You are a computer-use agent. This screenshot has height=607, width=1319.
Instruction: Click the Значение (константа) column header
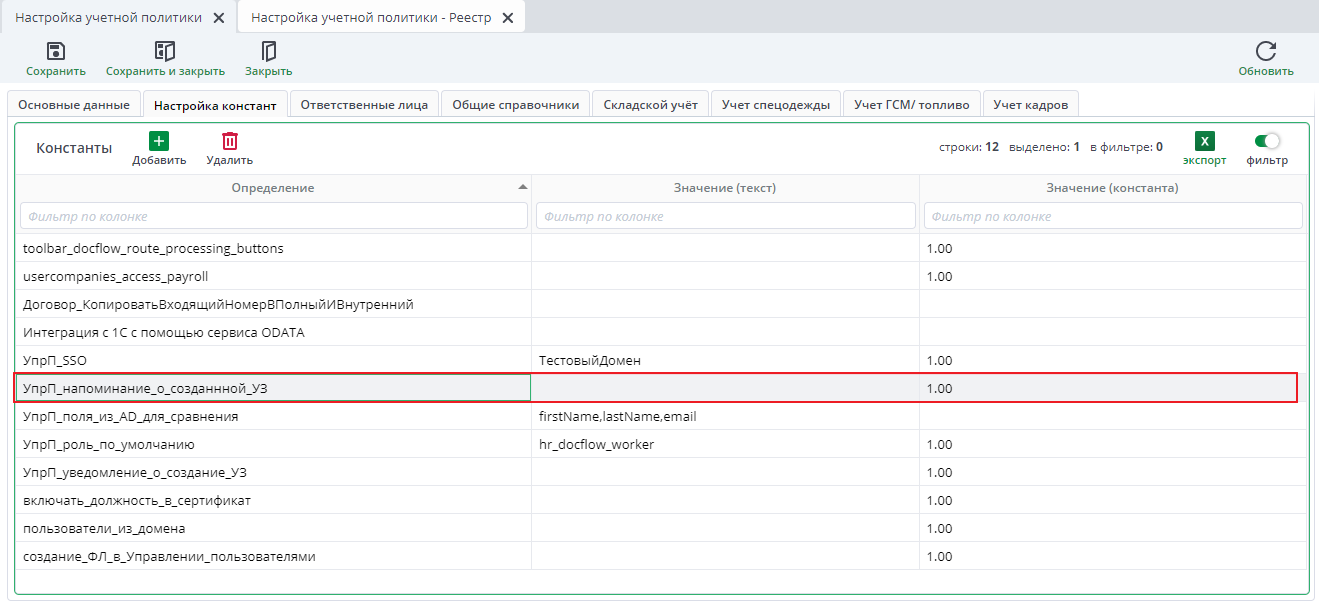point(1112,188)
